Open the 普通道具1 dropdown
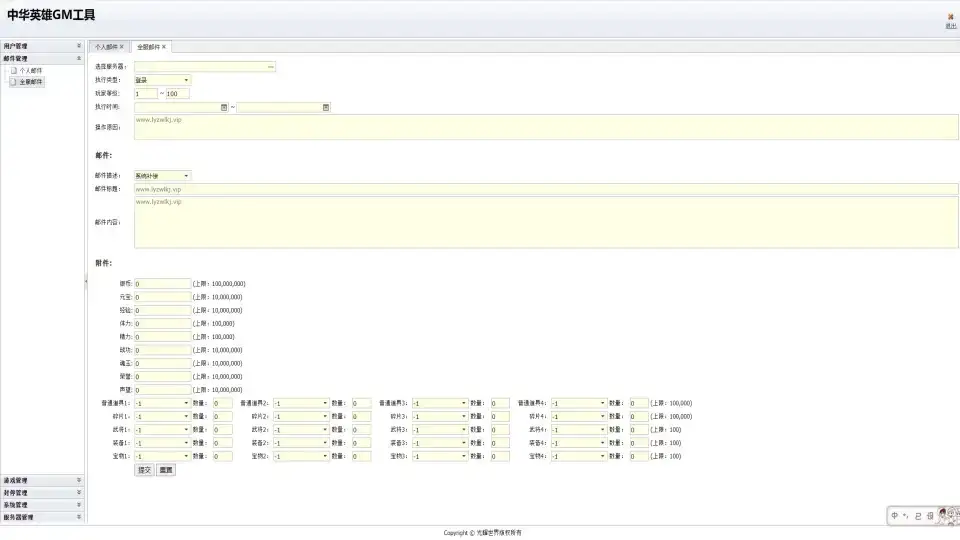Viewport: 960px width, 540px height. coord(163,403)
